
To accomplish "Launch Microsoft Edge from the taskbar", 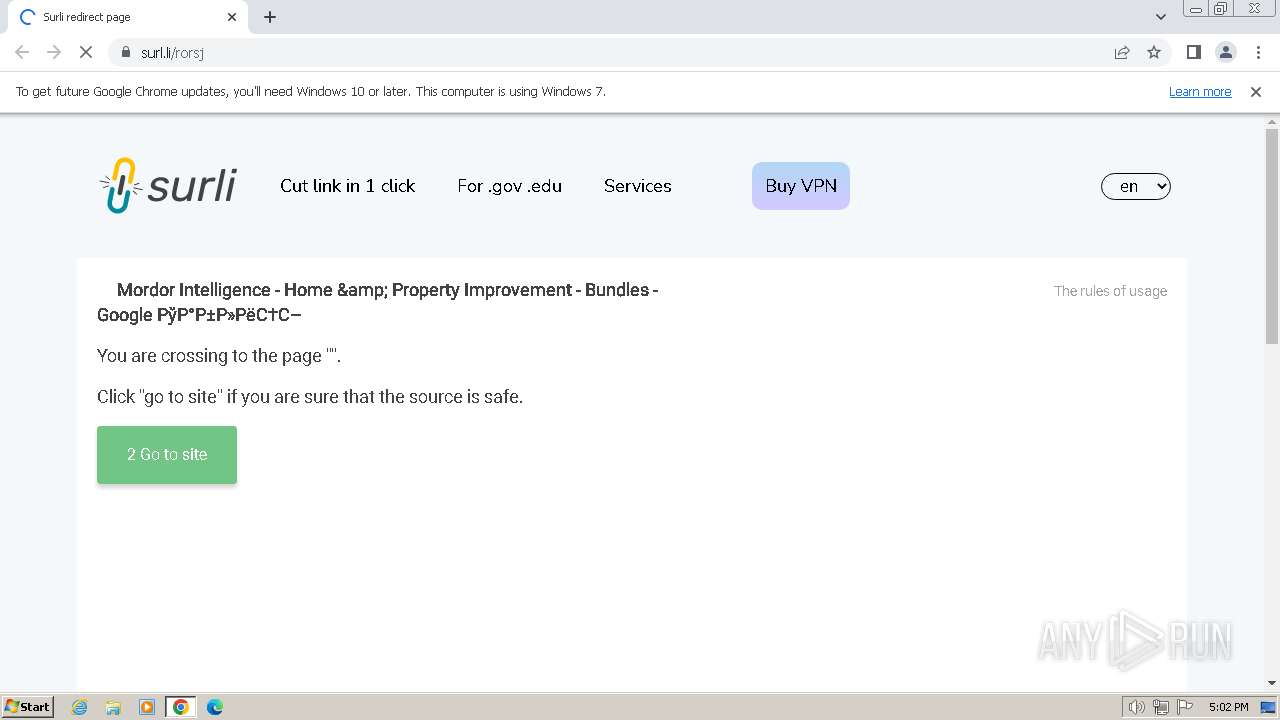I will pos(215,707).
